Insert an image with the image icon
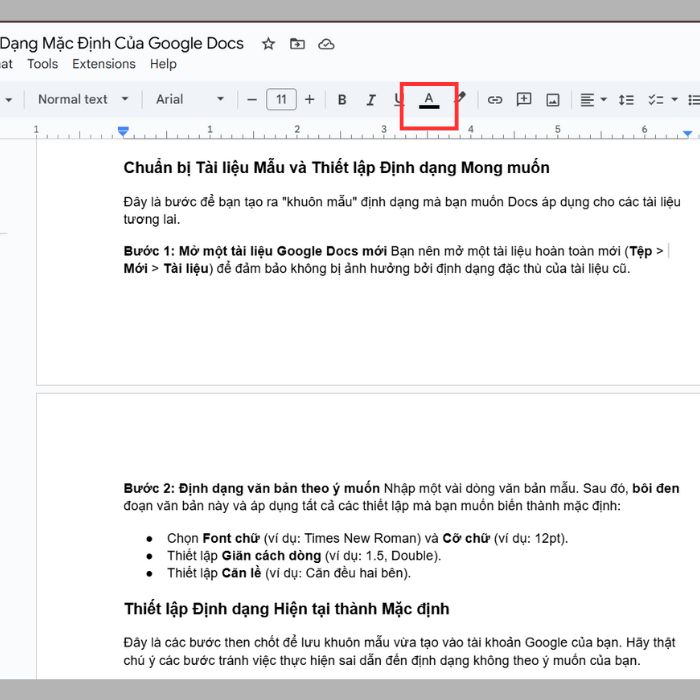This screenshot has width=700, height=700. (x=553, y=100)
